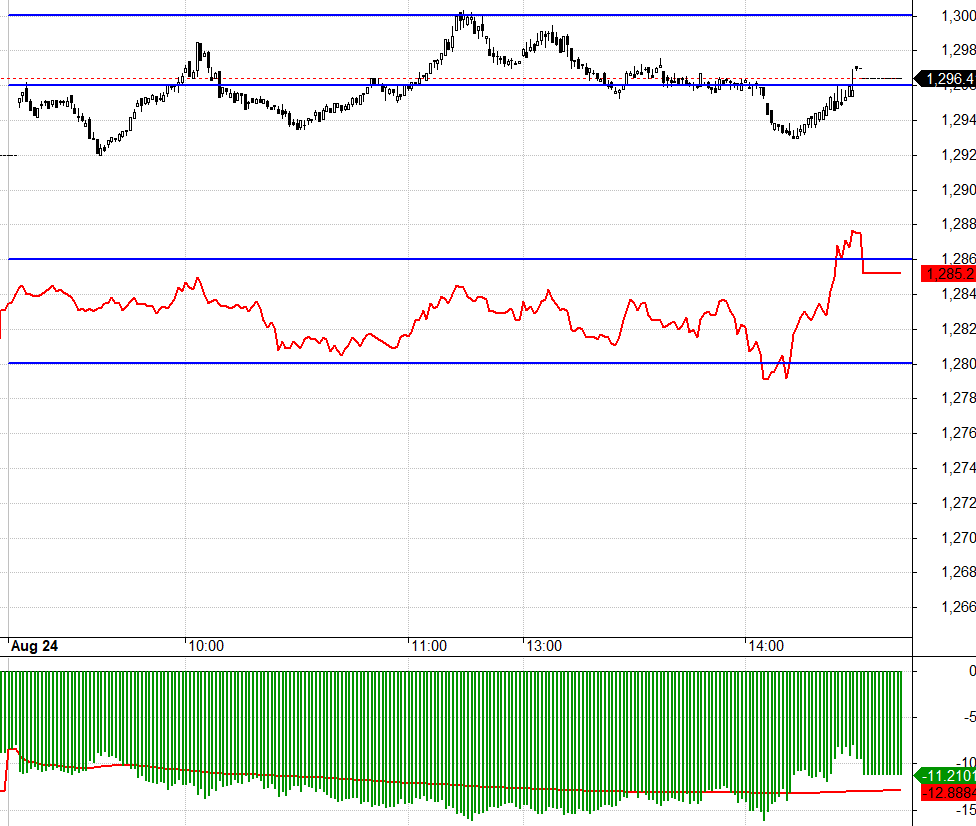
Task: Click the candlestick peak touching the 1,300 line
Action: [x=463, y=15]
